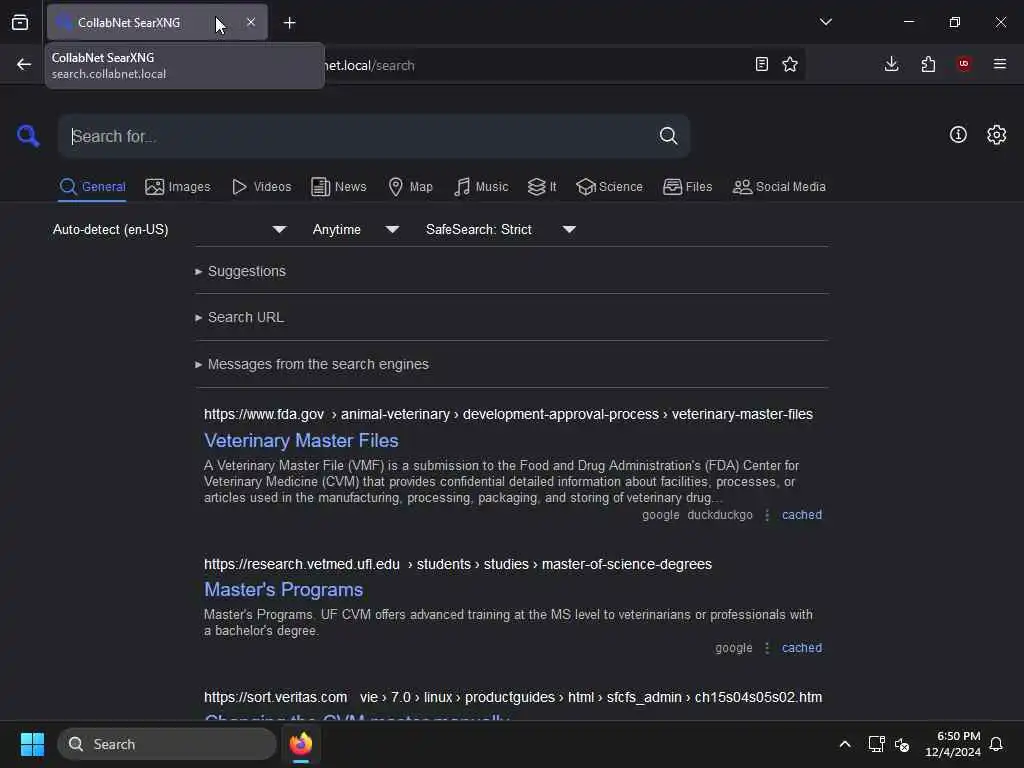Viewport: 1024px width, 768px height.
Task: Click the Windows taskbar Search box
Action: (167, 744)
